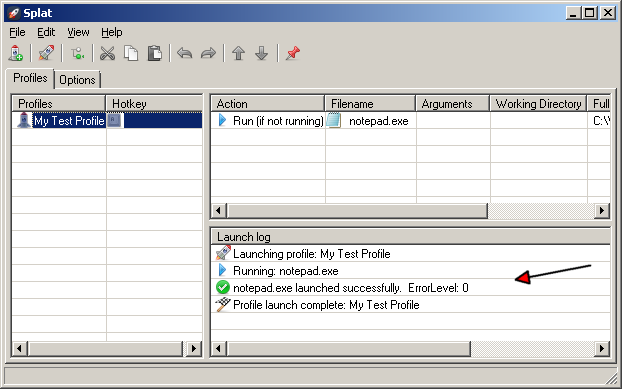Click the actions list horizontal scrollbar thumb
This screenshot has width=622, height=389.
click(357, 210)
